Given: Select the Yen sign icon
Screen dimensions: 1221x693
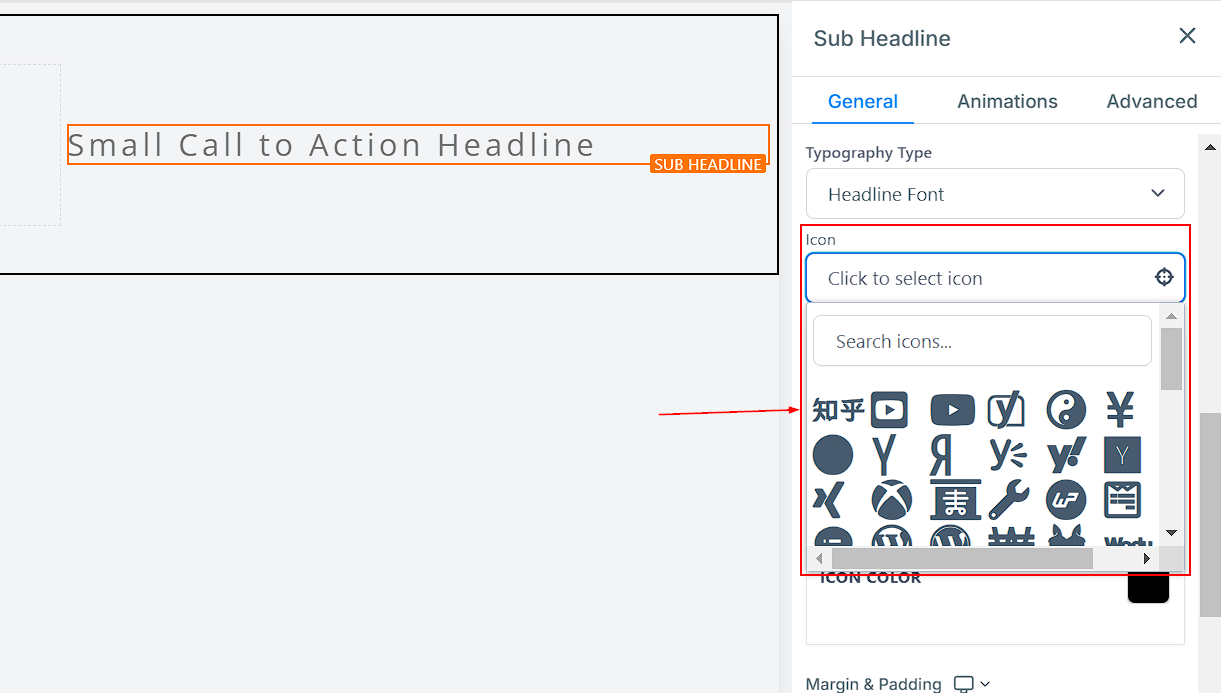Looking at the screenshot, I should tap(1120, 409).
